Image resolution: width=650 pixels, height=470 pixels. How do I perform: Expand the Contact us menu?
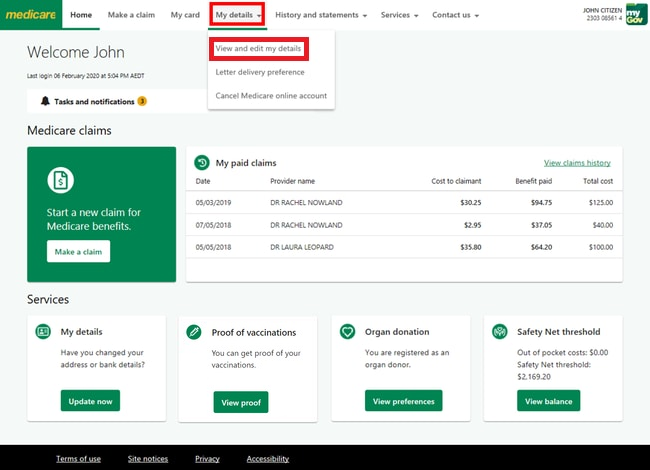click(455, 15)
